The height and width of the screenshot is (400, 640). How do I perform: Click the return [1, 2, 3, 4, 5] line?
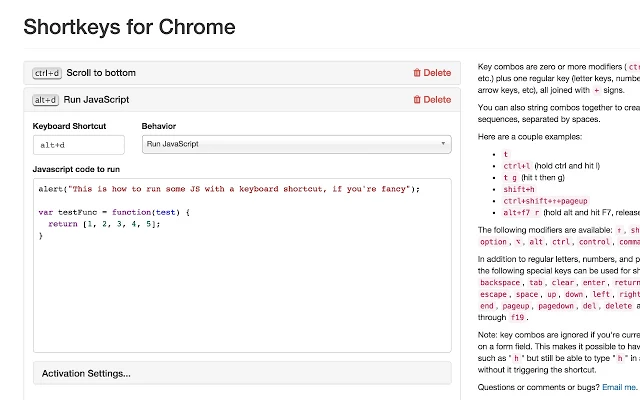pos(104,224)
